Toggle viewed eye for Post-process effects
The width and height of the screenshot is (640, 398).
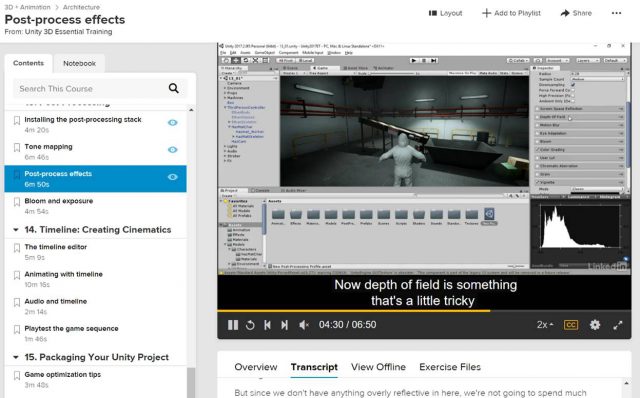[x=173, y=177]
